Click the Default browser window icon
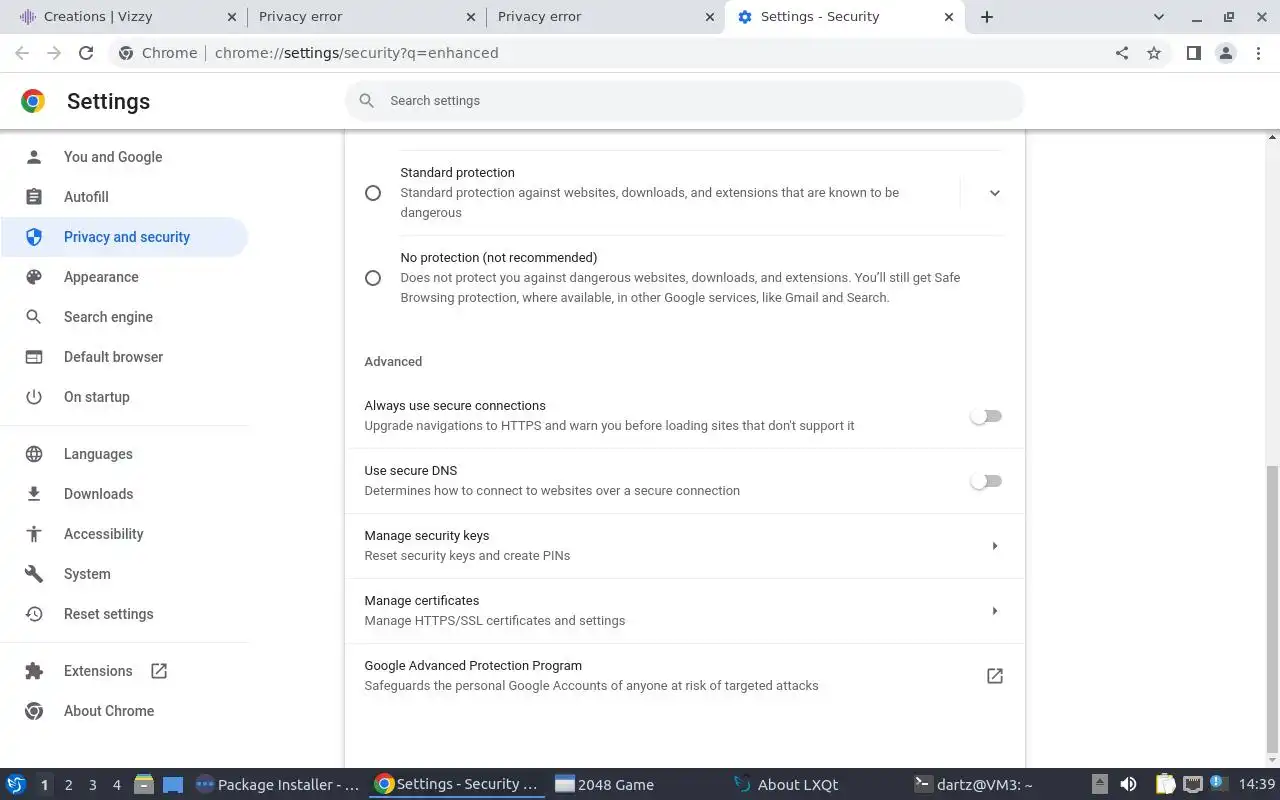This screenshot has width=1280, height=800. (x=34, y=357)
